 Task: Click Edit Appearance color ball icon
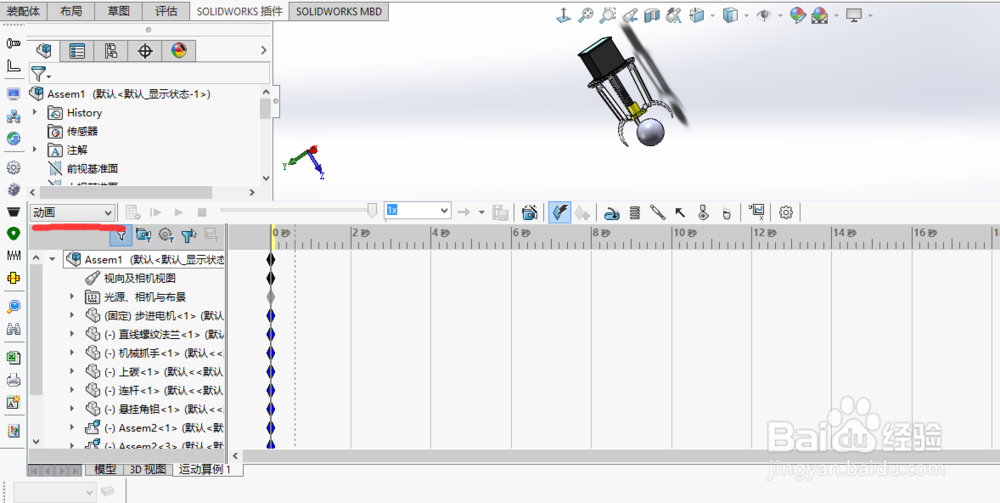coord(797,15)
